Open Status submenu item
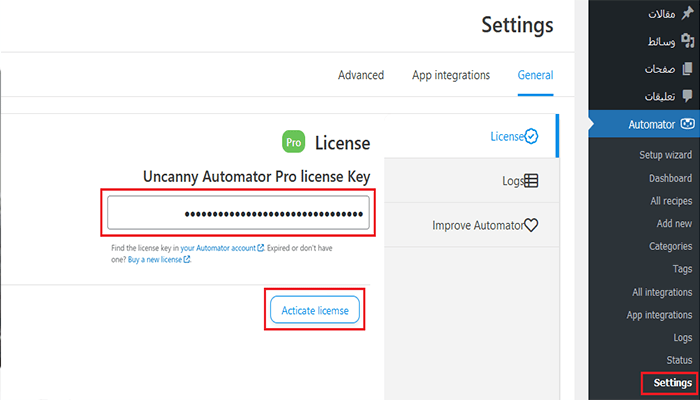The height and width of the screenshot is (400, 700). [x=679, y=360]
